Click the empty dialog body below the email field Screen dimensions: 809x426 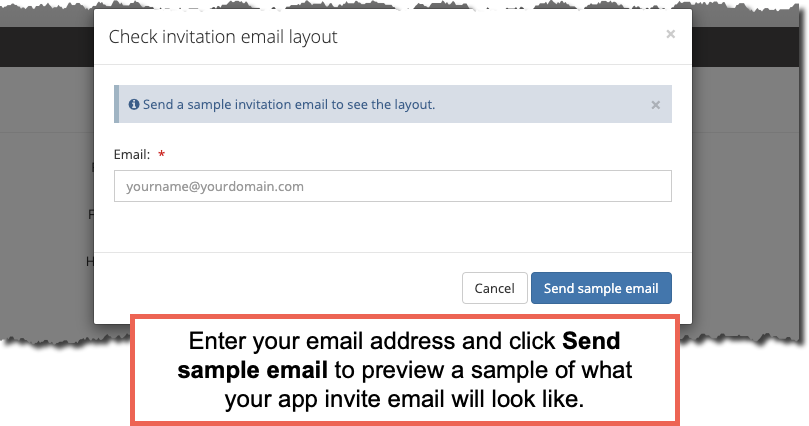pyautogui.click(x=393, y=227)
